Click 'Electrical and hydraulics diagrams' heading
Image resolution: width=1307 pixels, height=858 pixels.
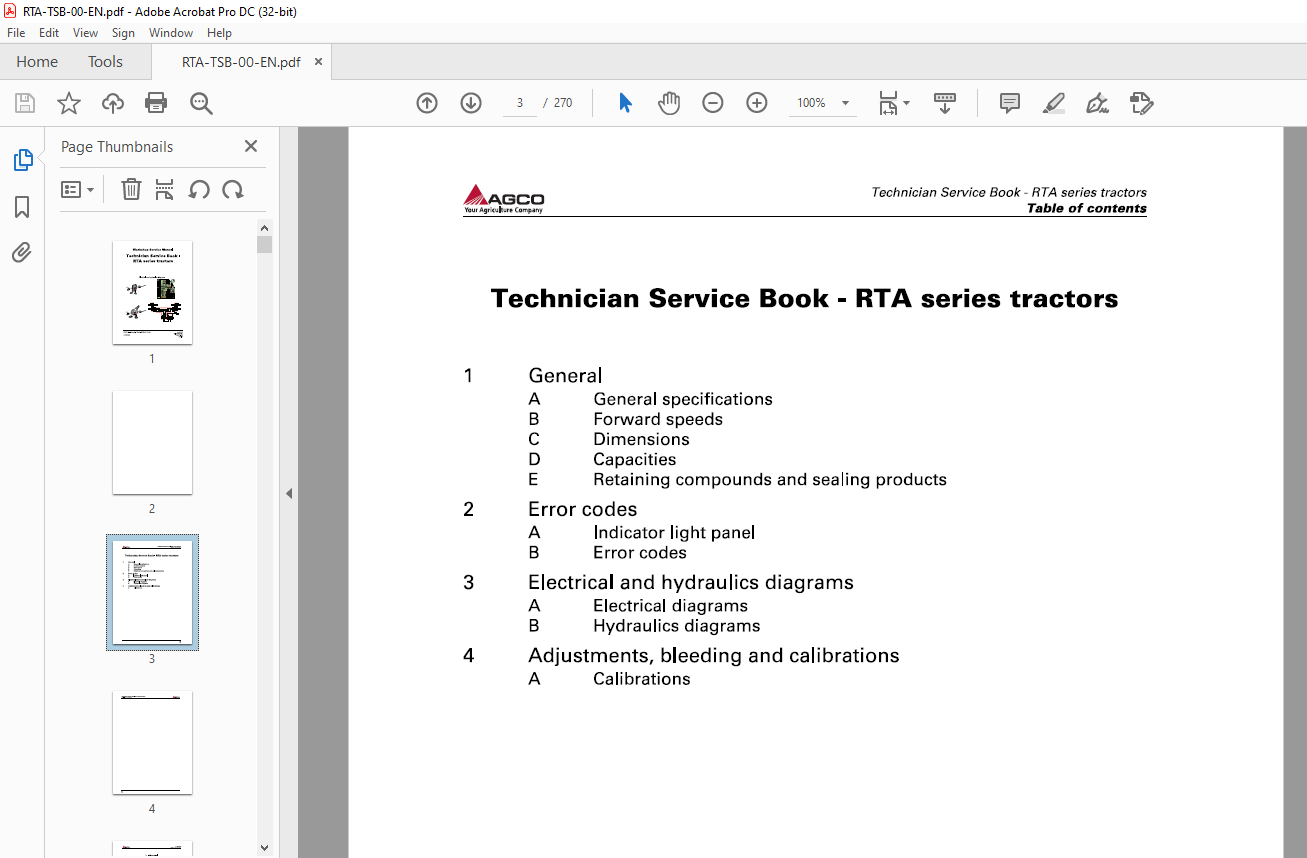tap(691, 582)
